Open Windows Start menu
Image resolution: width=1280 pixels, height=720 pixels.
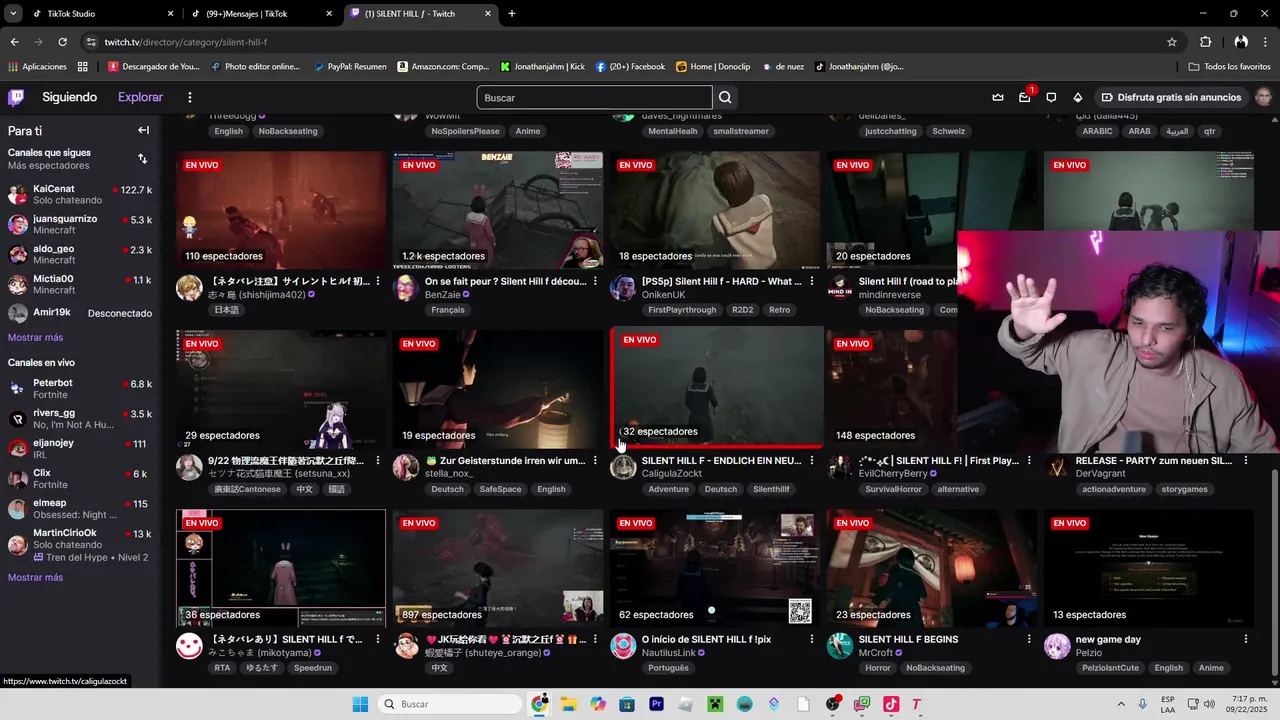click(x=360, y=704)
